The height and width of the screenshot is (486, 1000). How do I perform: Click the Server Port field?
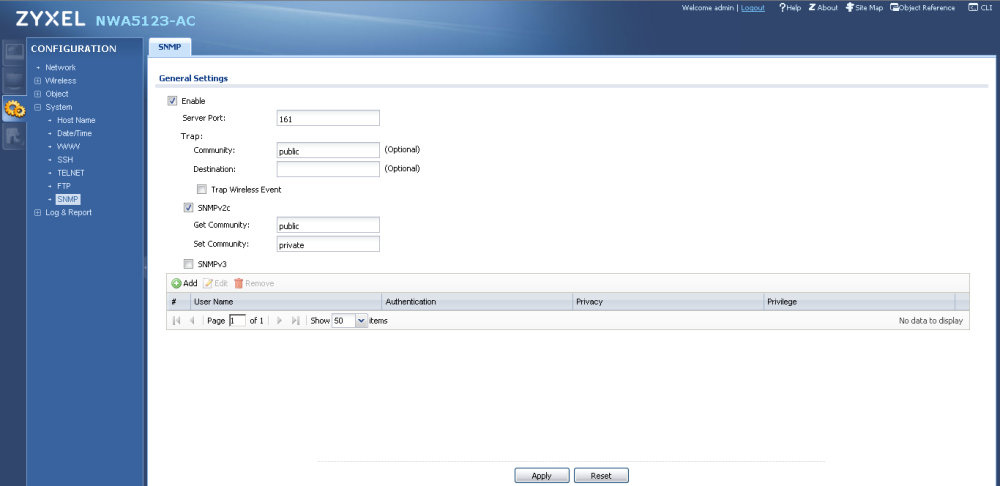328,118
